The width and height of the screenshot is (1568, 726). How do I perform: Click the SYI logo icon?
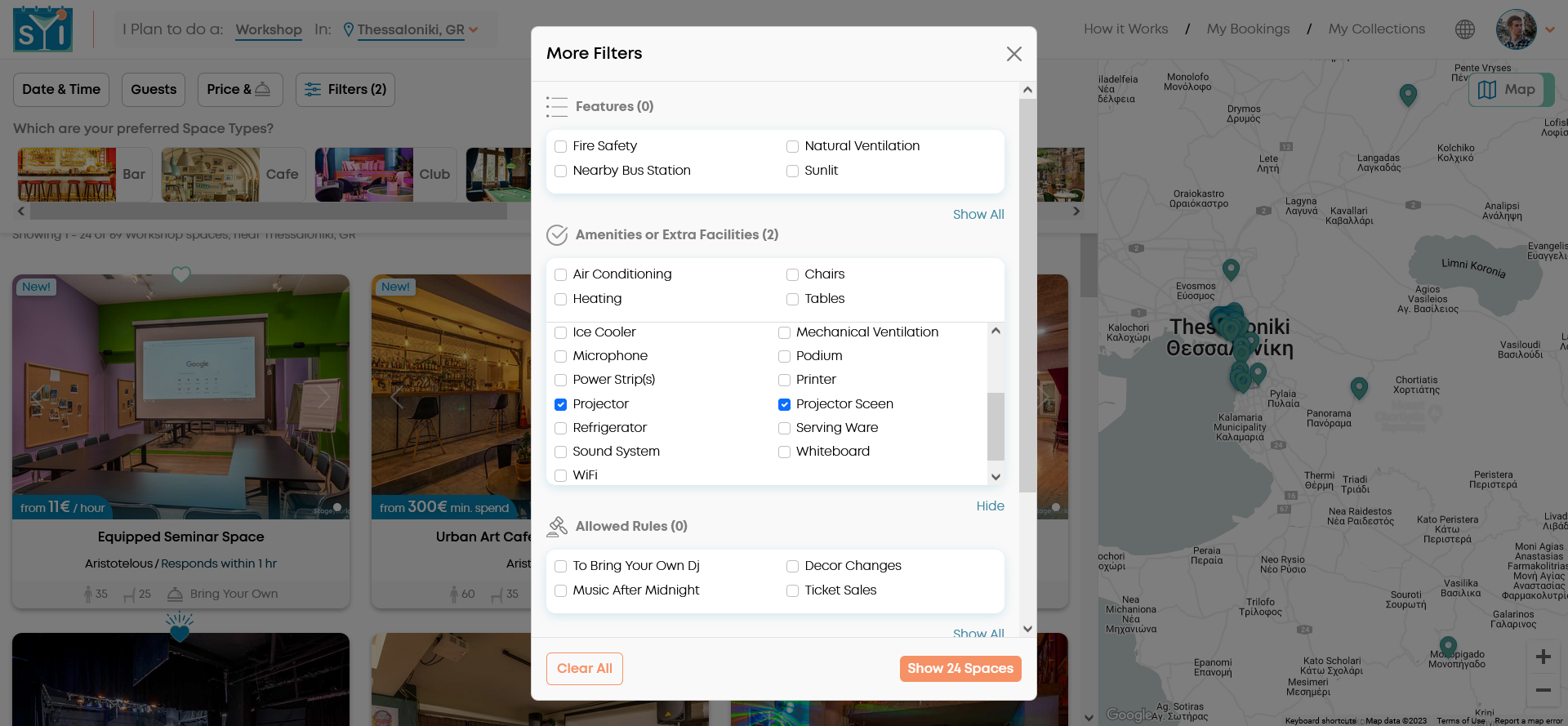coord(42,29)
